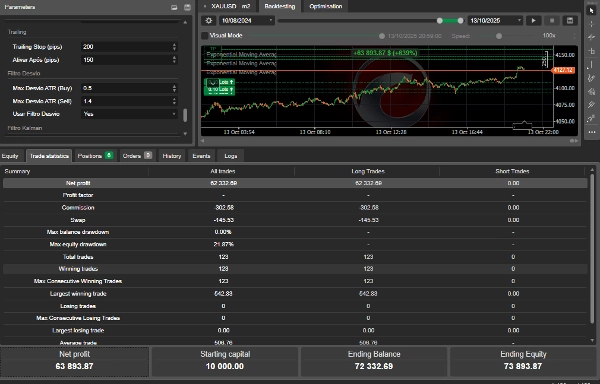Viewport: 600px width, 384px height.
Task: Select the Commission row
Action: (295, 207)
